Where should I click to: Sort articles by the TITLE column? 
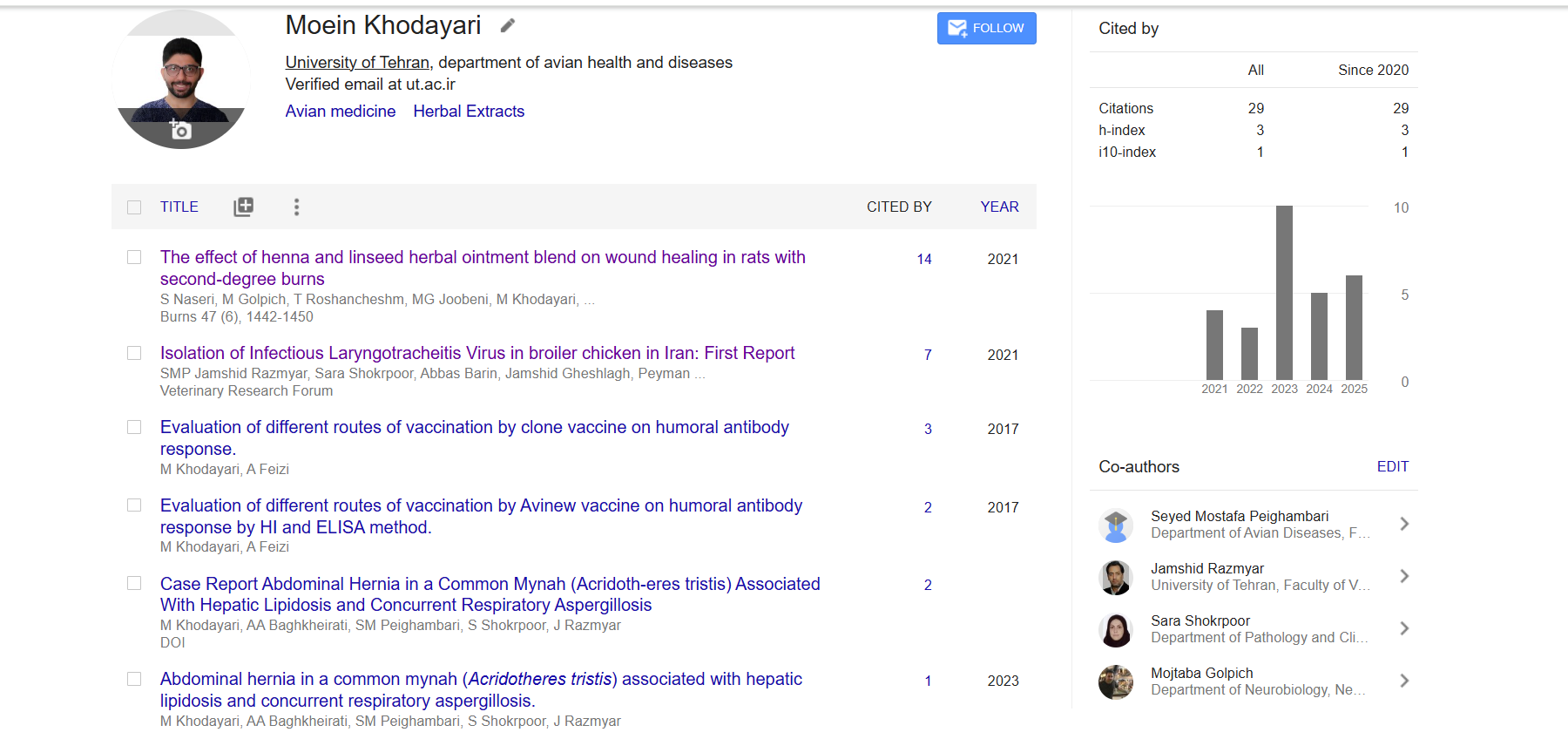click(179, 207)
